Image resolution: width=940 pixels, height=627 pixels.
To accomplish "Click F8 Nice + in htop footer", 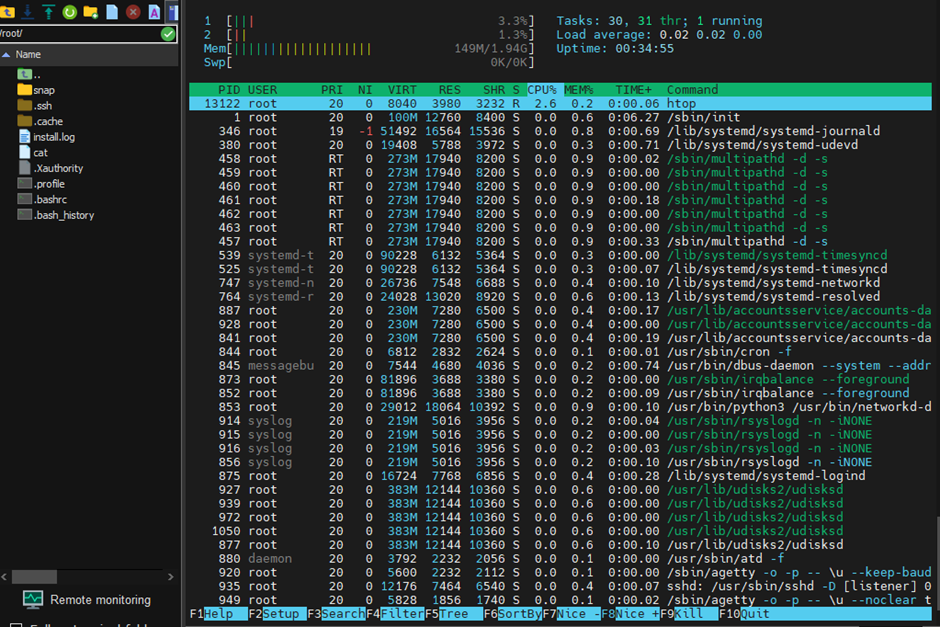I will click(x=629, y=614).
